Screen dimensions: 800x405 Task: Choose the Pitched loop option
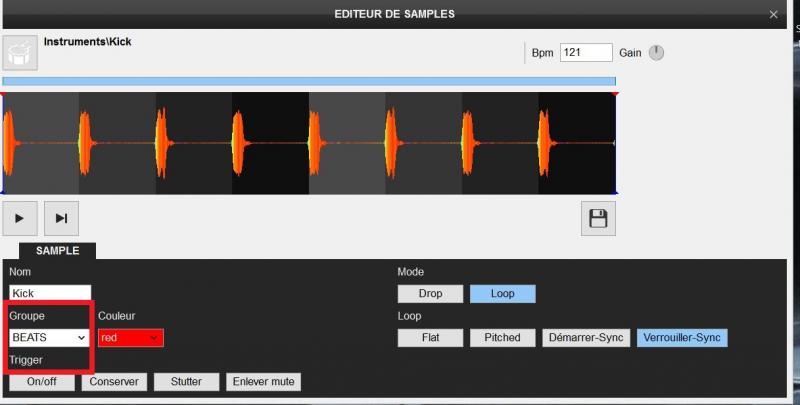tap(503, 338)
